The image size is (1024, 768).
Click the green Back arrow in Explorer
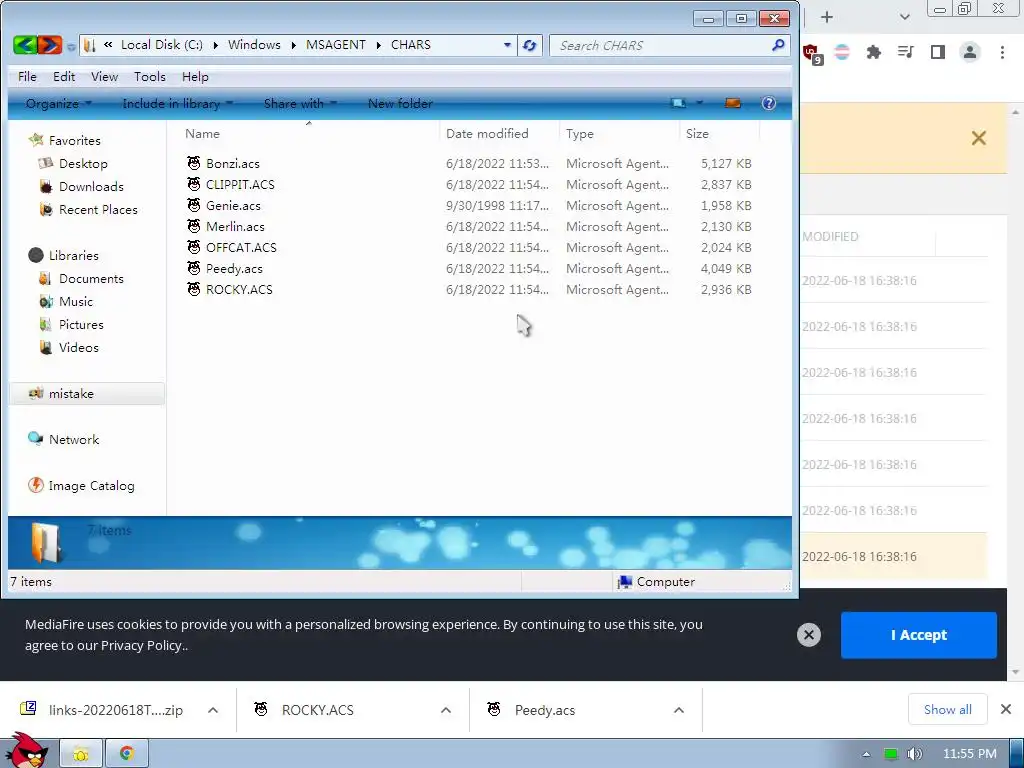[25, 45]
